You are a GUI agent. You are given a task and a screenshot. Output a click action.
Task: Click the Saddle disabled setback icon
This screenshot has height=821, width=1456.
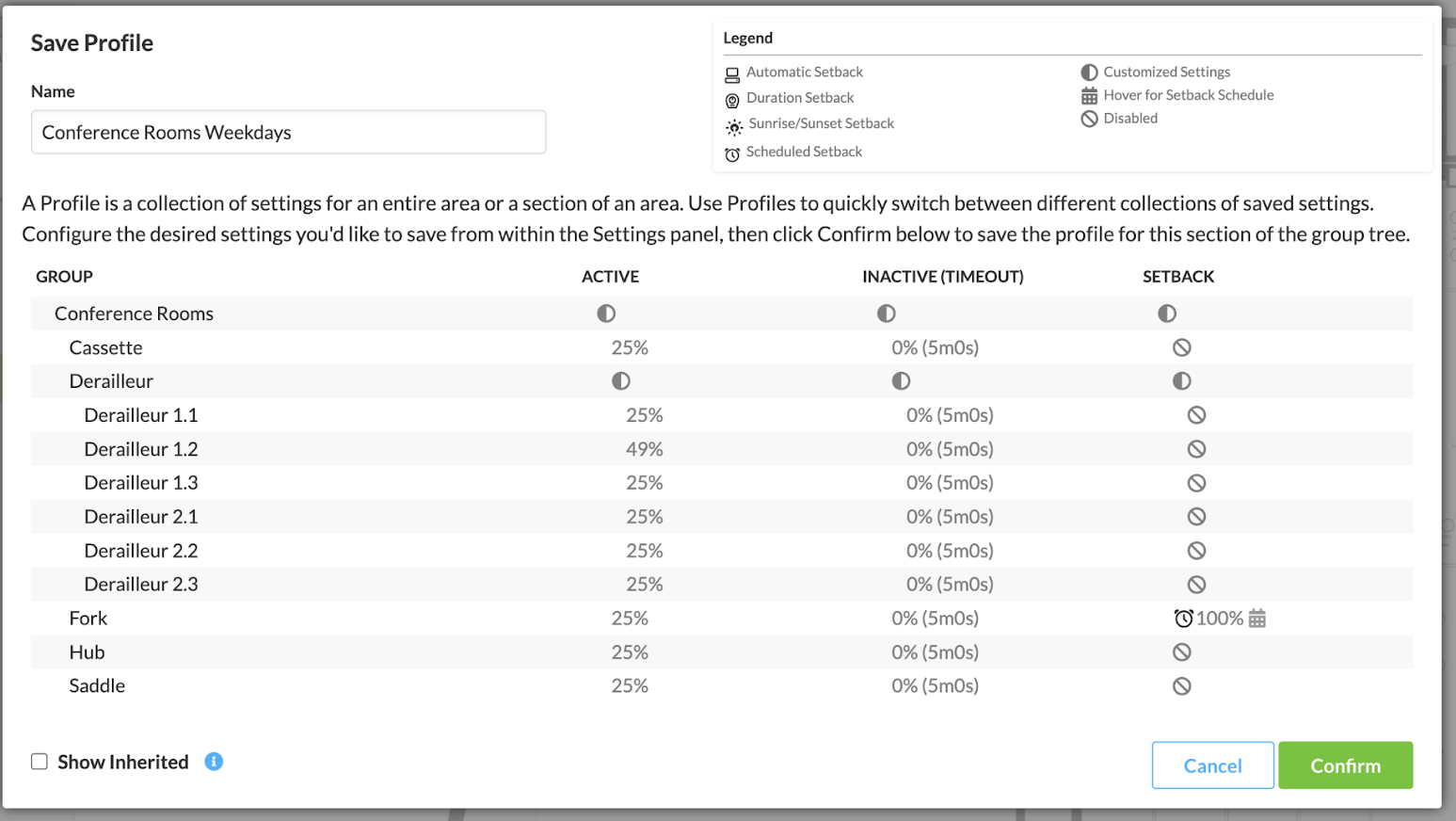pyautogui.click(x=1182, y=686)
